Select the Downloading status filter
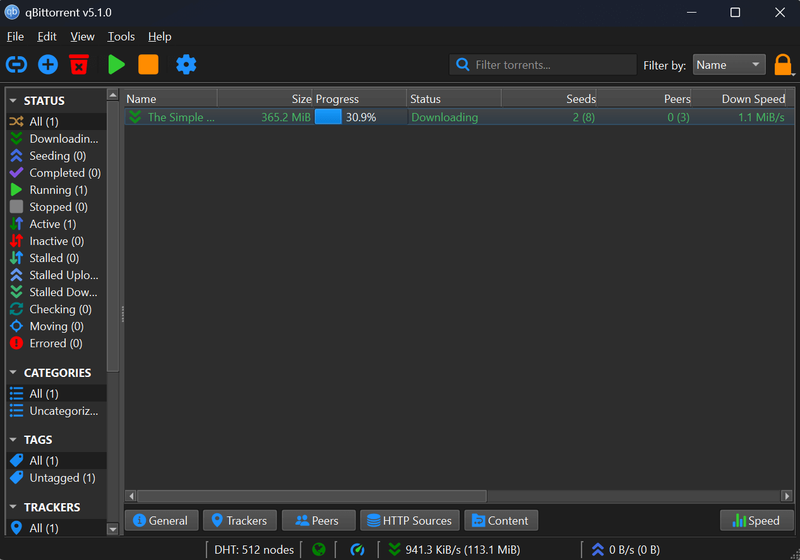This screenshot has height=560, width=800. [56, 139]
